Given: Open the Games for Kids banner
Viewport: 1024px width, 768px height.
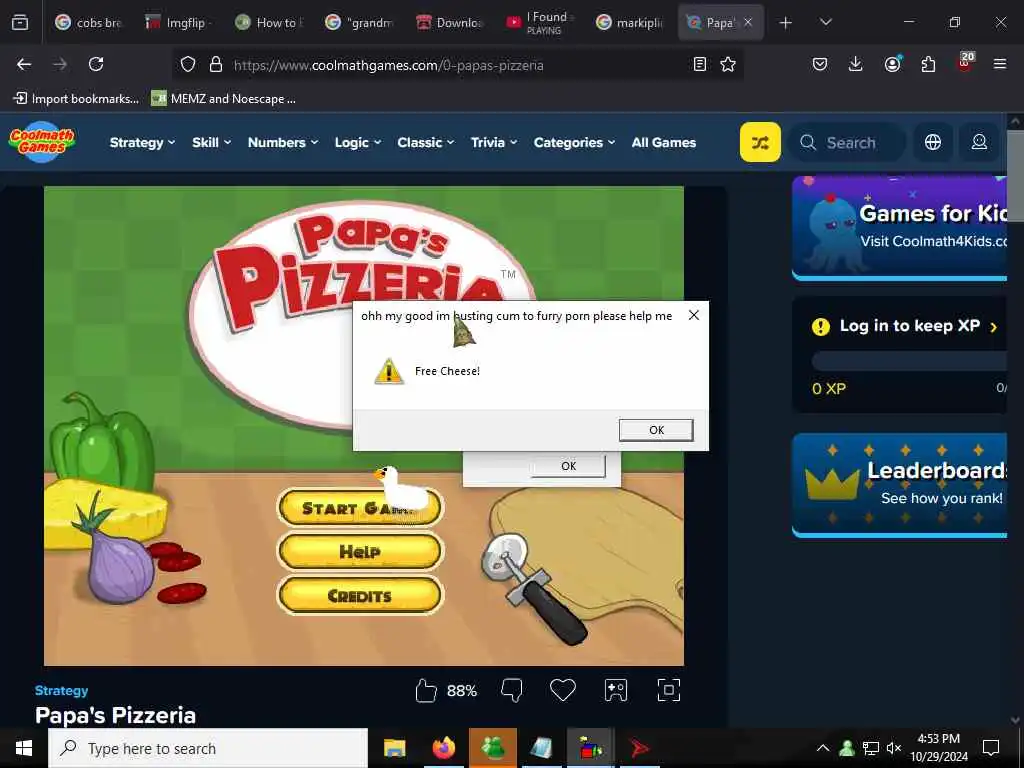Looking at the screenshot, I should click(x=899, y=227).
